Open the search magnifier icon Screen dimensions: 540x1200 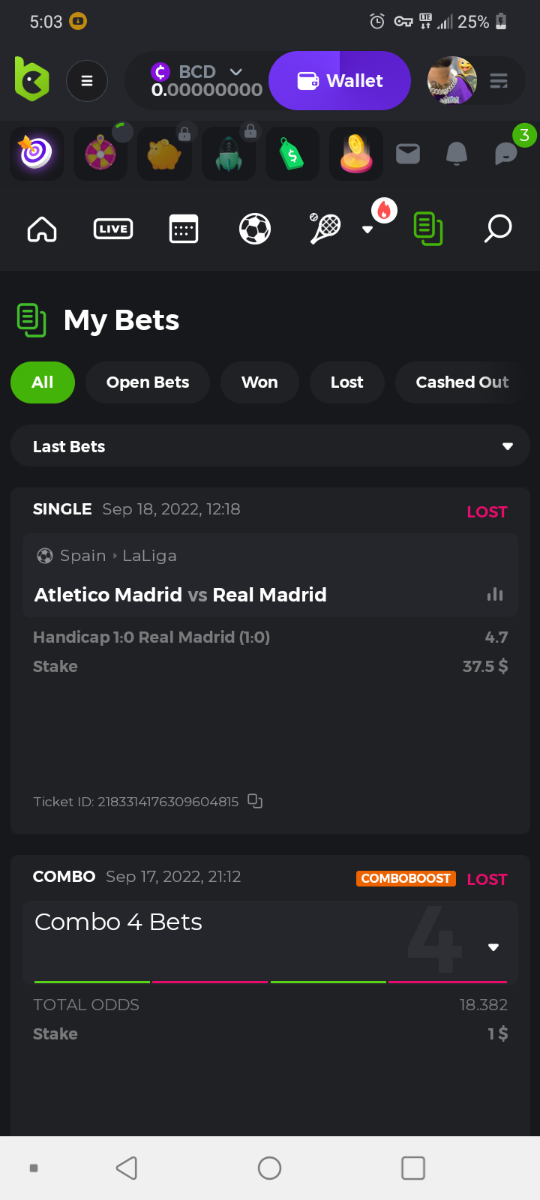coord(498,229)
